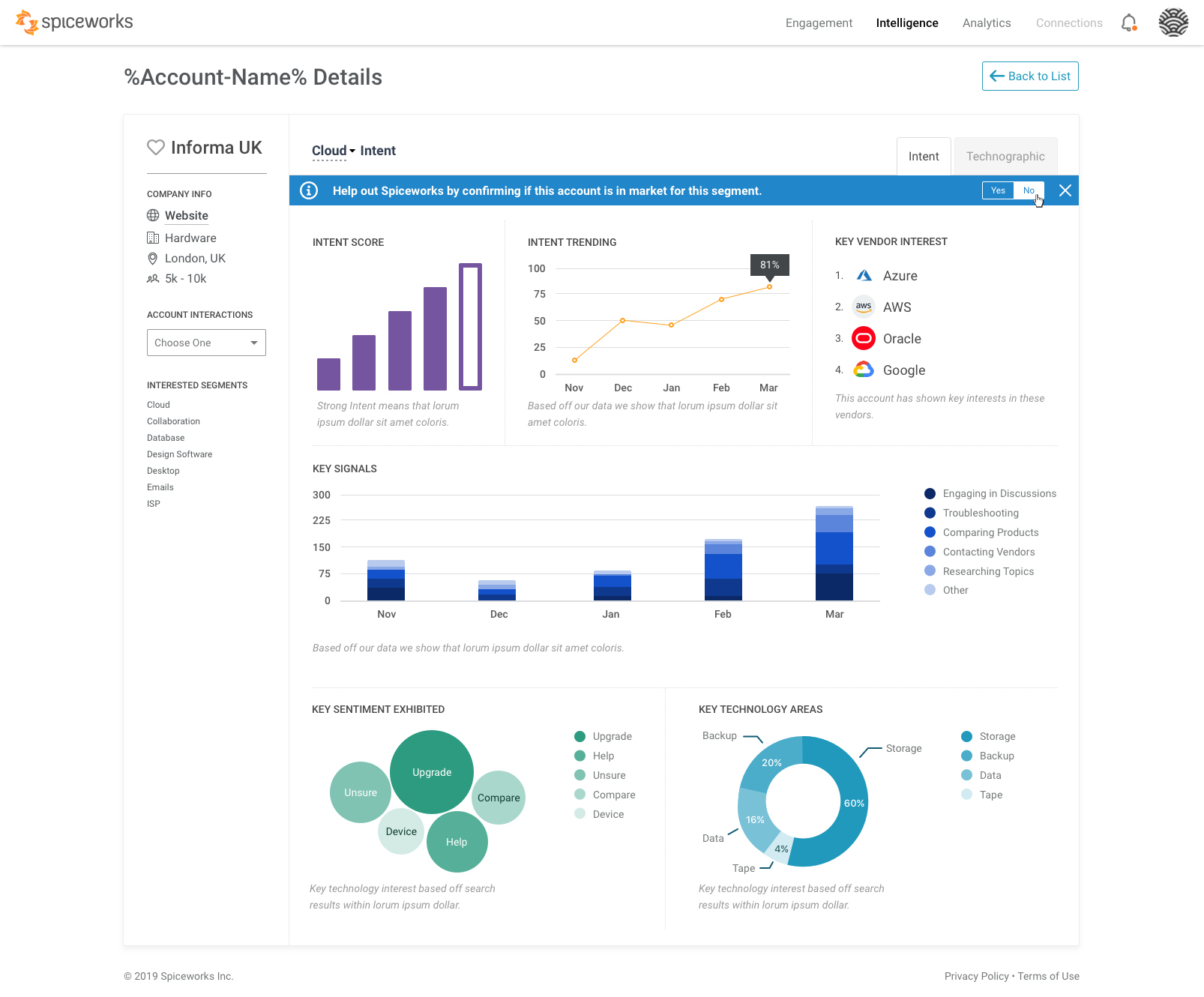This screenshot has width=1204, height=997.
Task: Click the Mar point on Intent Trending
Action: click(x=769, y=287)
